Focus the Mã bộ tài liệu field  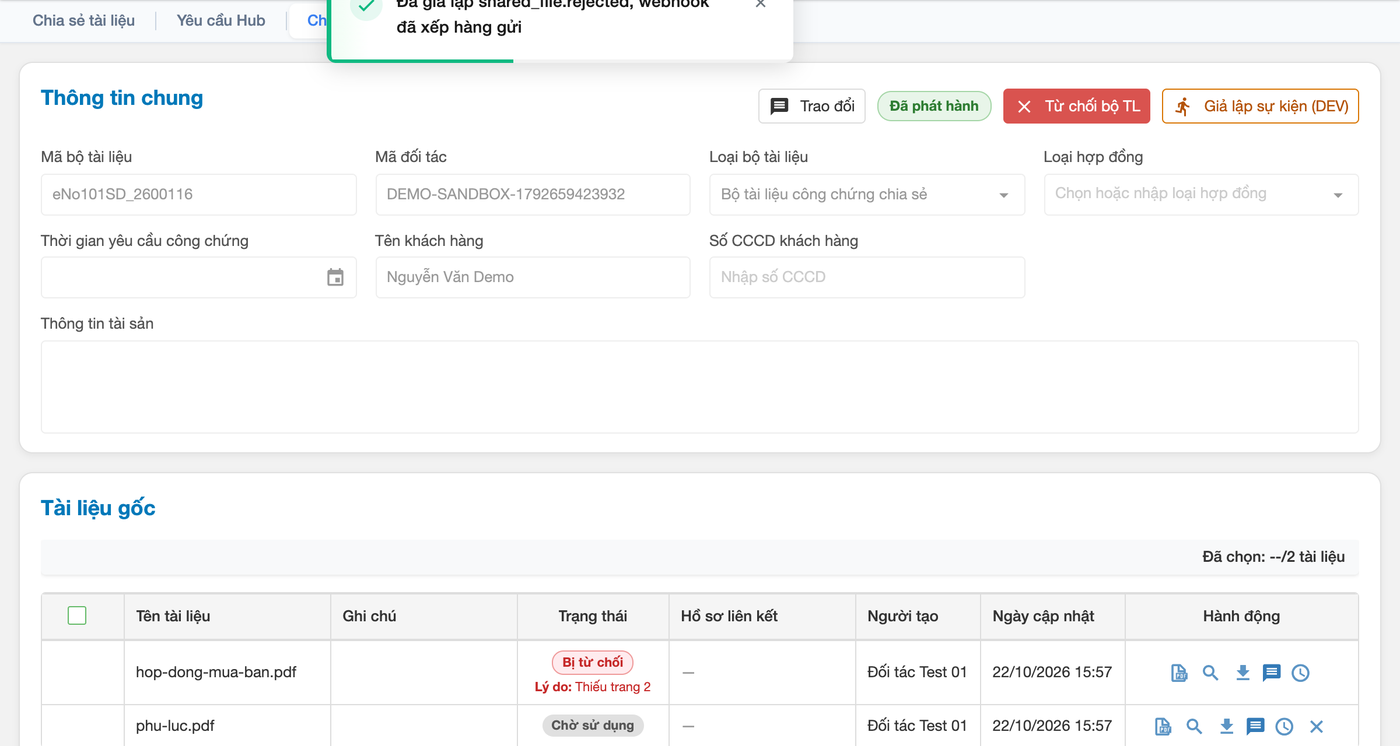coord(199,195)
